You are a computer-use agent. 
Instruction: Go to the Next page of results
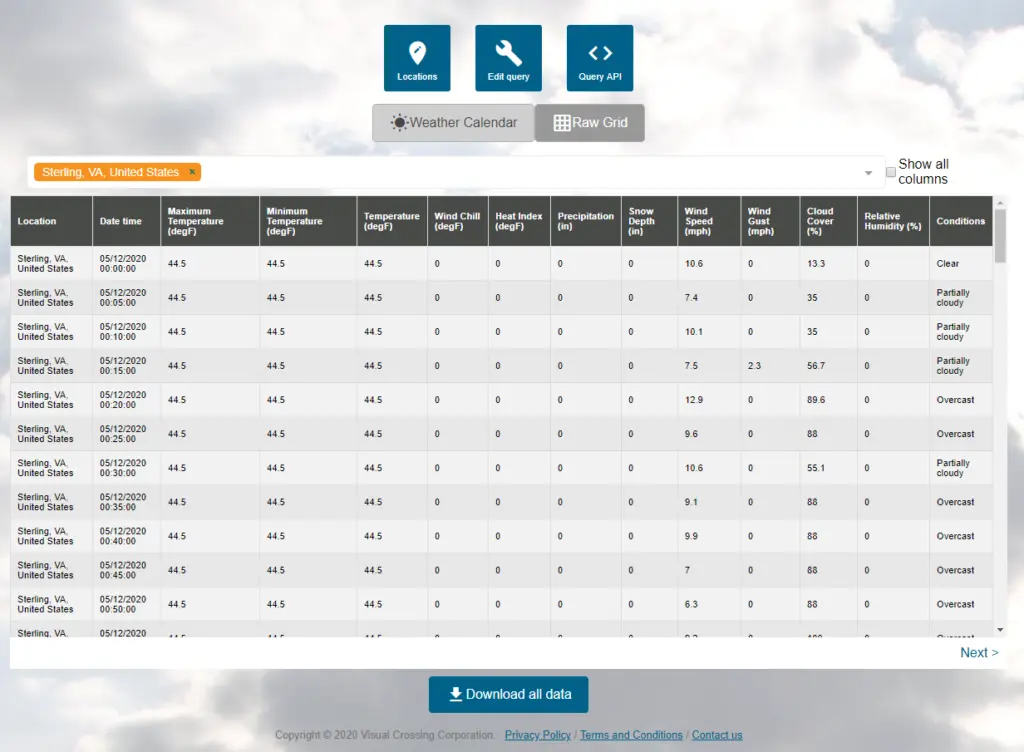978,652
